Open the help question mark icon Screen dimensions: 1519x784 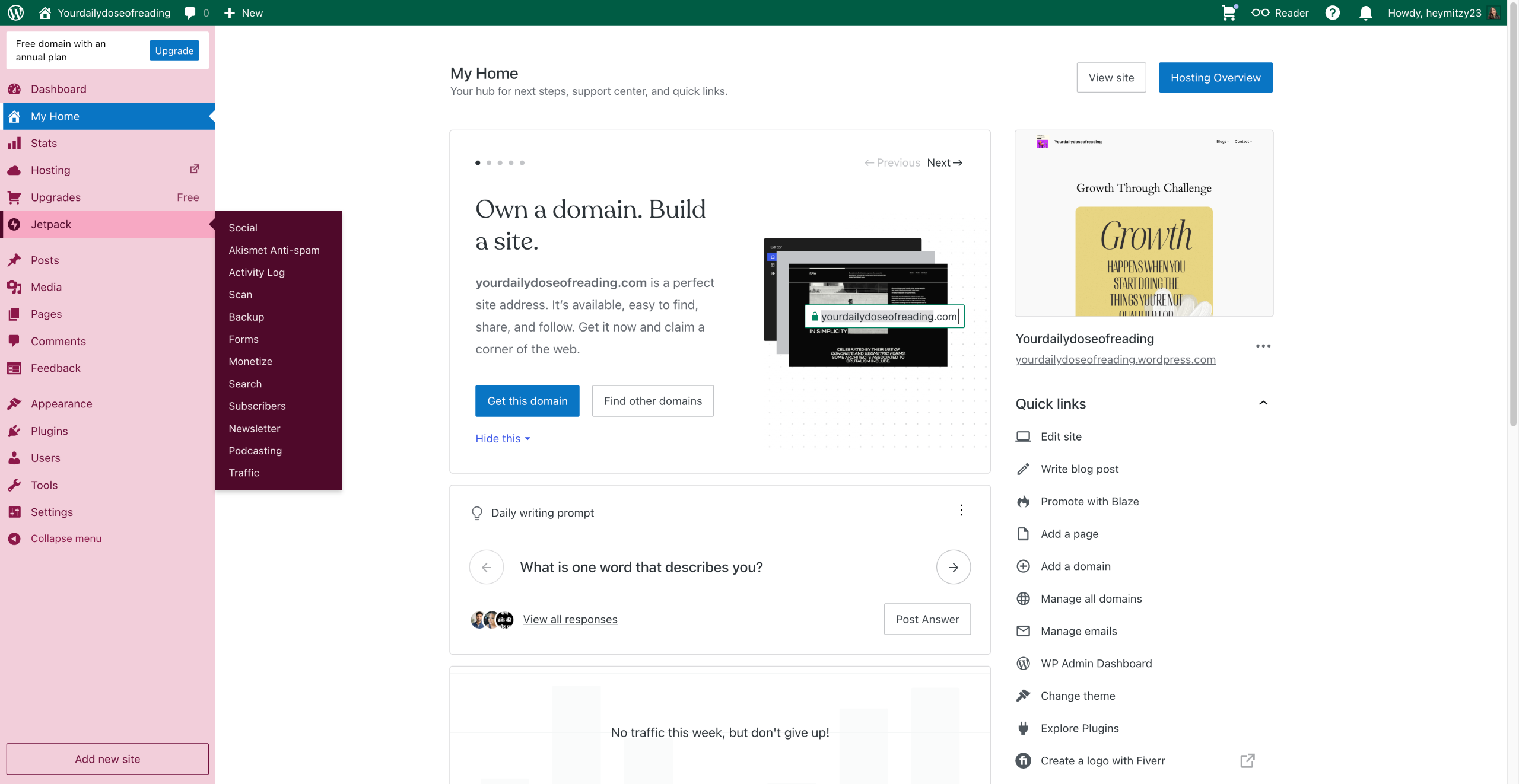coord(1332,12)
